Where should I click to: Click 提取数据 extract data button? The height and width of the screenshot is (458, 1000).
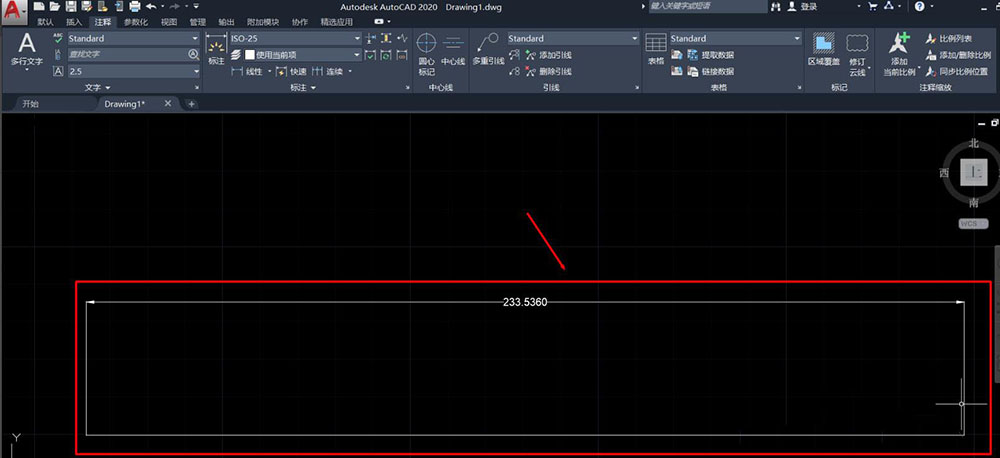coord(710,55)
